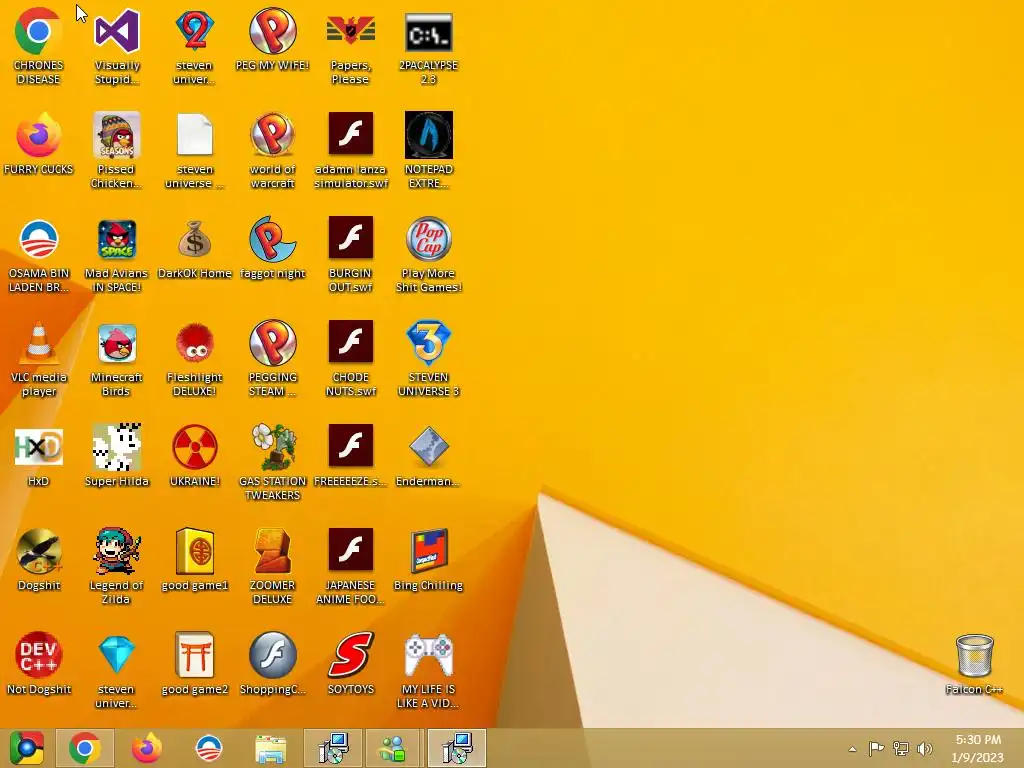Click the Obama logo taskbar icon
Viewport: 1024px width, 768px height.
[x=209, y=748]
